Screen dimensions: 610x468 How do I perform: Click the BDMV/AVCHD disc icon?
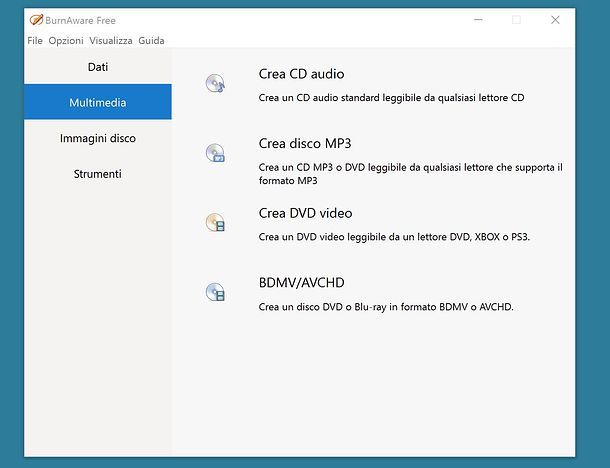click(x=215, y=292)
